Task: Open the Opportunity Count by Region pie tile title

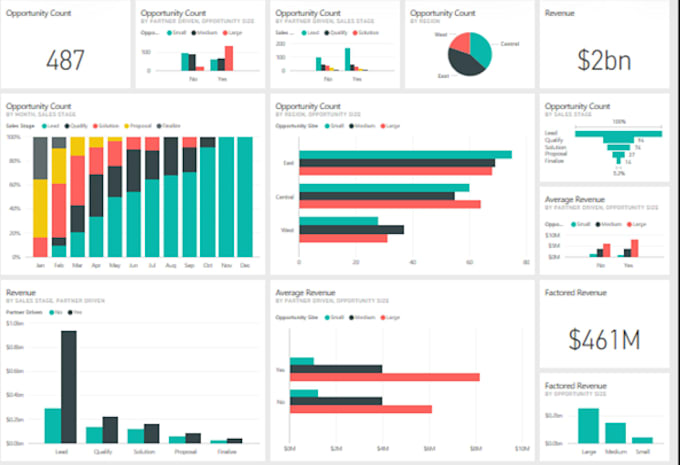Action: point(443,13)
